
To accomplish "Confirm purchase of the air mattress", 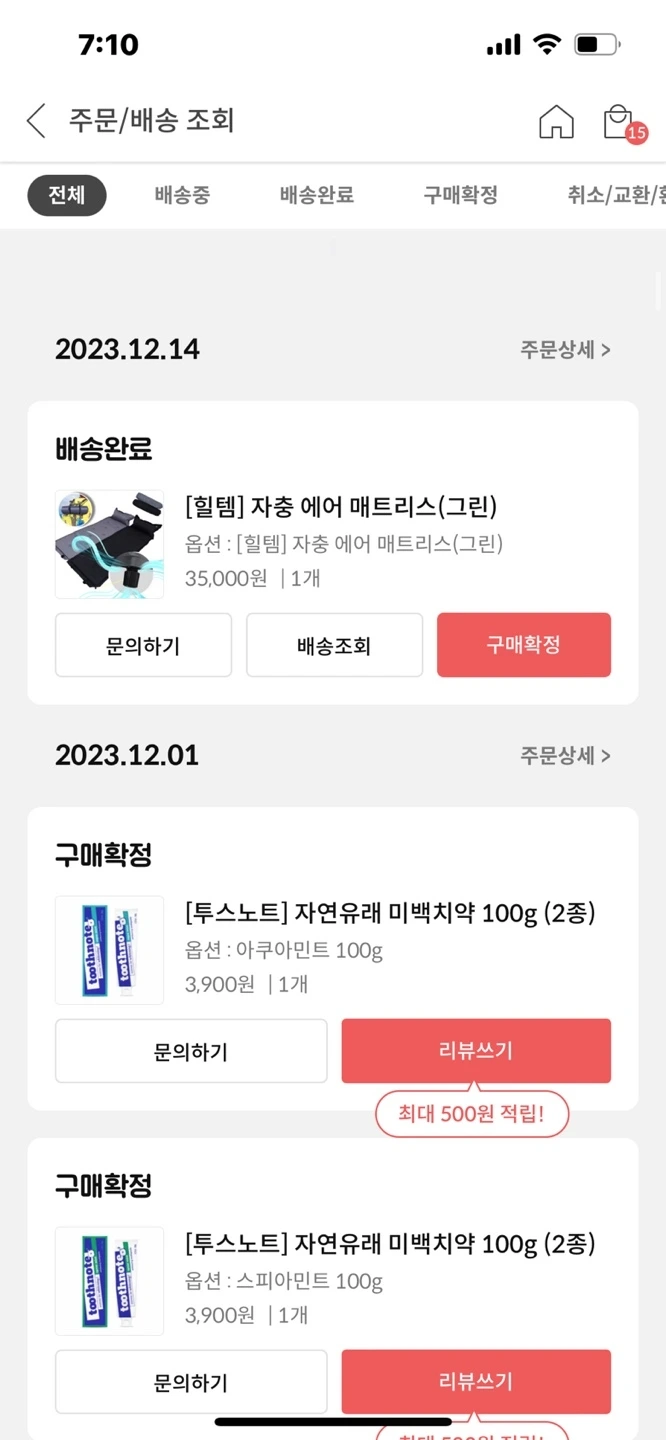I will pos(524,645).
